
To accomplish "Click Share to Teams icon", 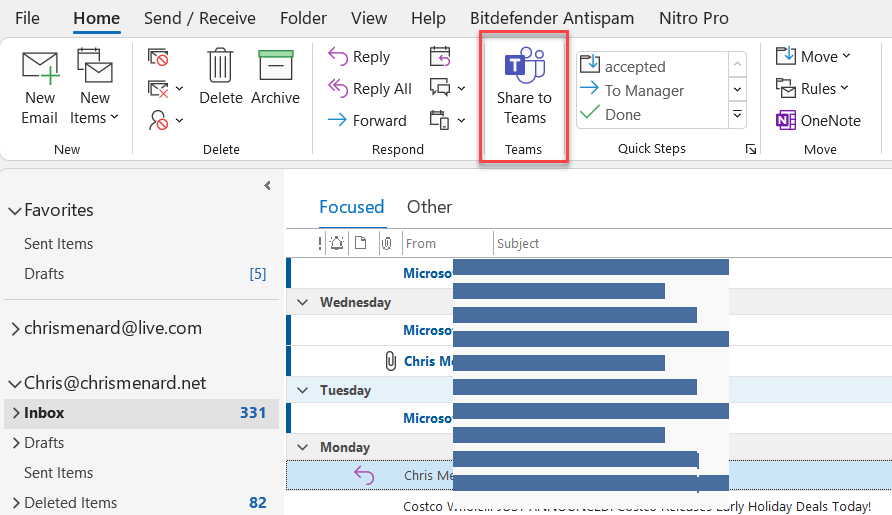I will (x=524, y=68).
